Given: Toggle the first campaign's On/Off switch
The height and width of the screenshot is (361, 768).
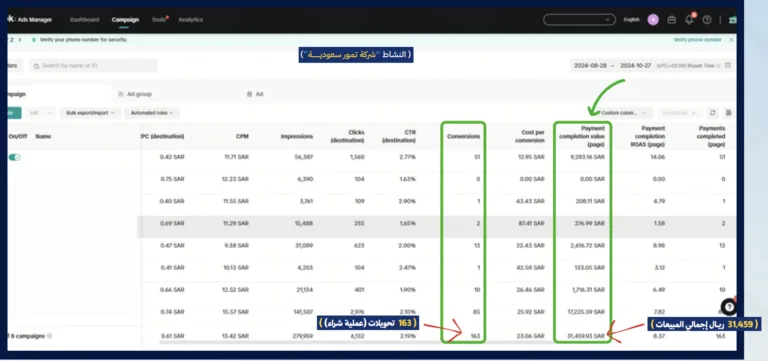Looking at the screenshot, I should tap(15, 157).
